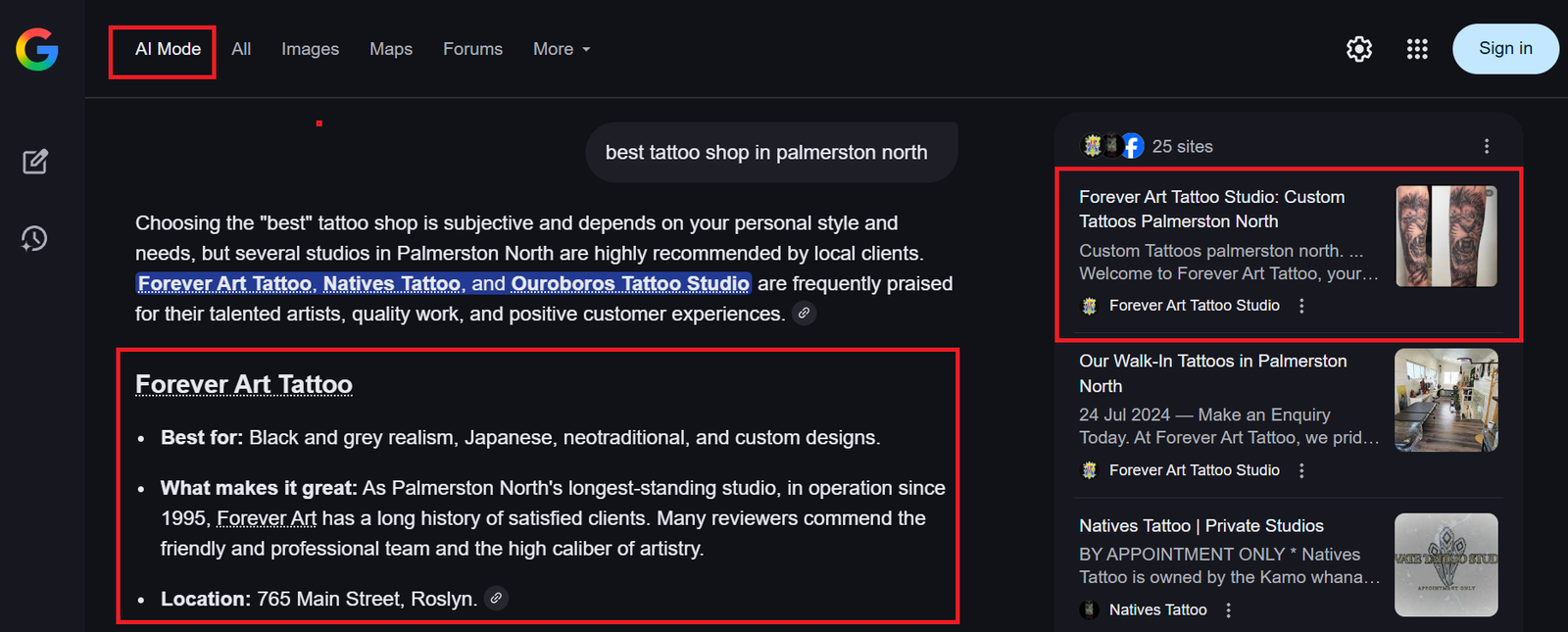Click the Forever Art Tattoo heading link
Screen dimensions: 1568x632
pyautogui.click(x=244, y=384)
